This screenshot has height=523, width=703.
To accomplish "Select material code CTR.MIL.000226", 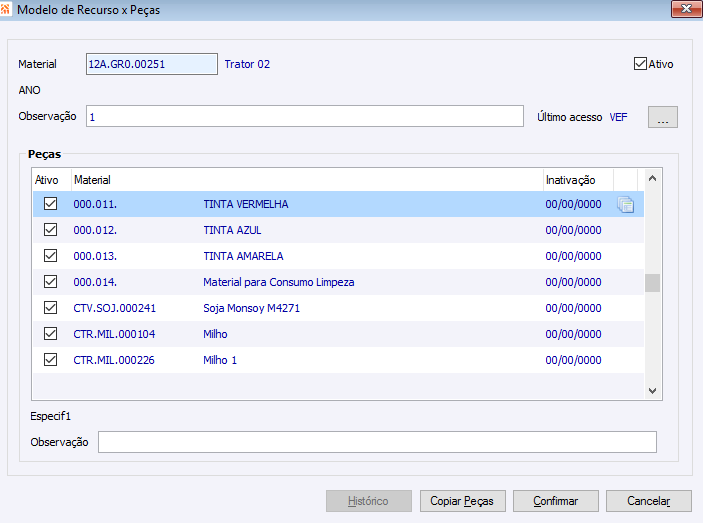I will (114, 360).
